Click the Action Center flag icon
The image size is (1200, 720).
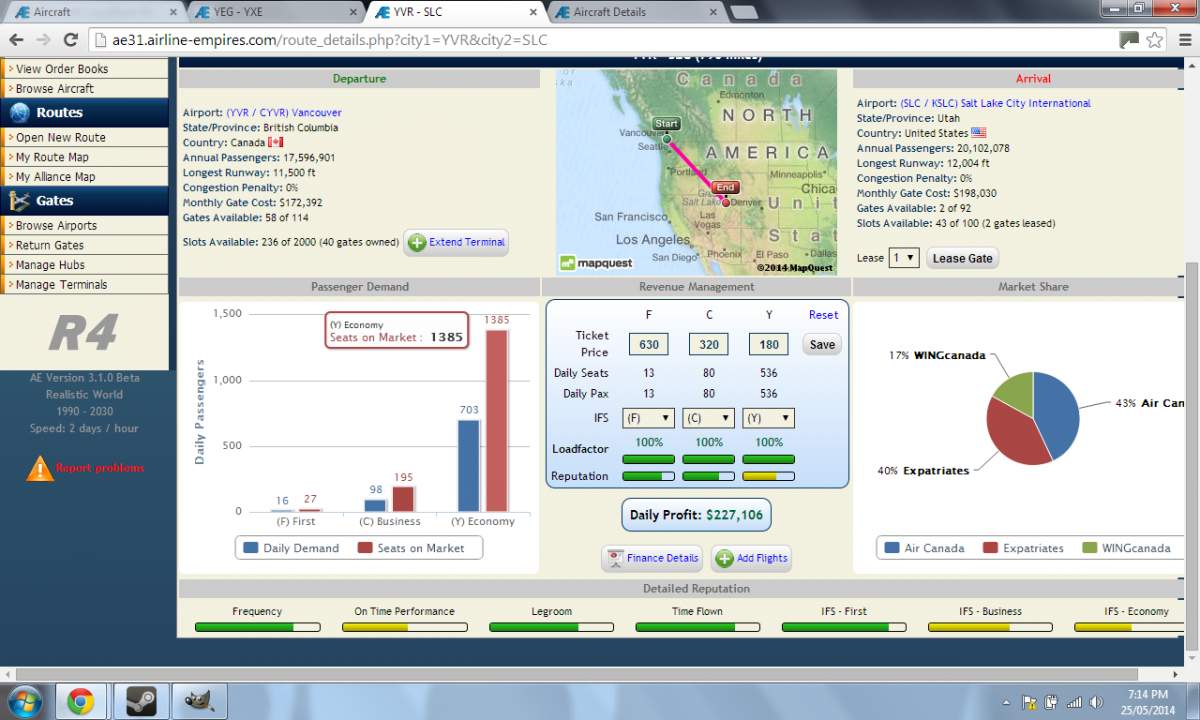tap(1029, 701)
